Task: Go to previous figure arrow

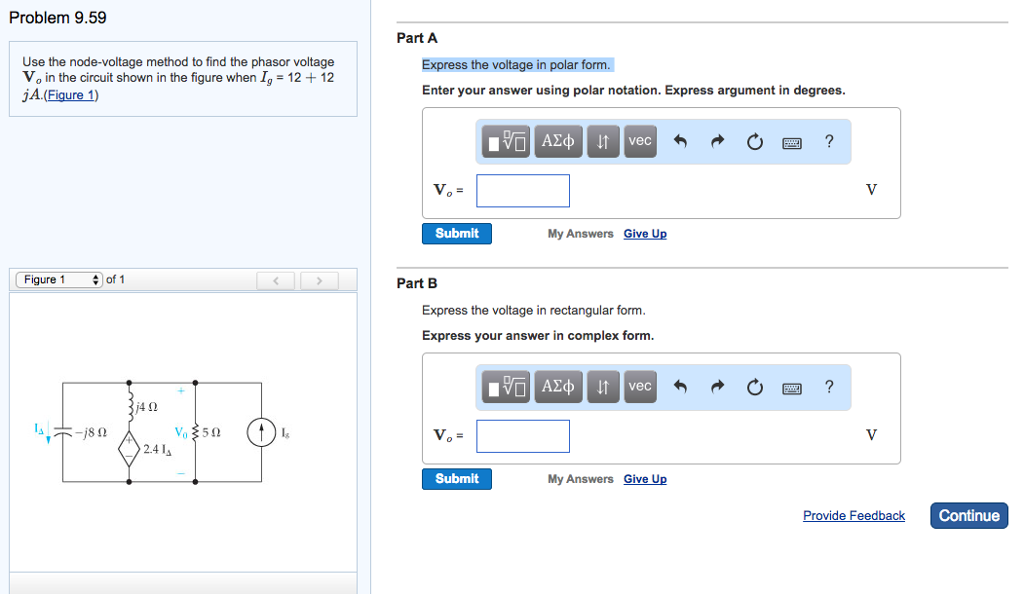Action: [276, 281]
